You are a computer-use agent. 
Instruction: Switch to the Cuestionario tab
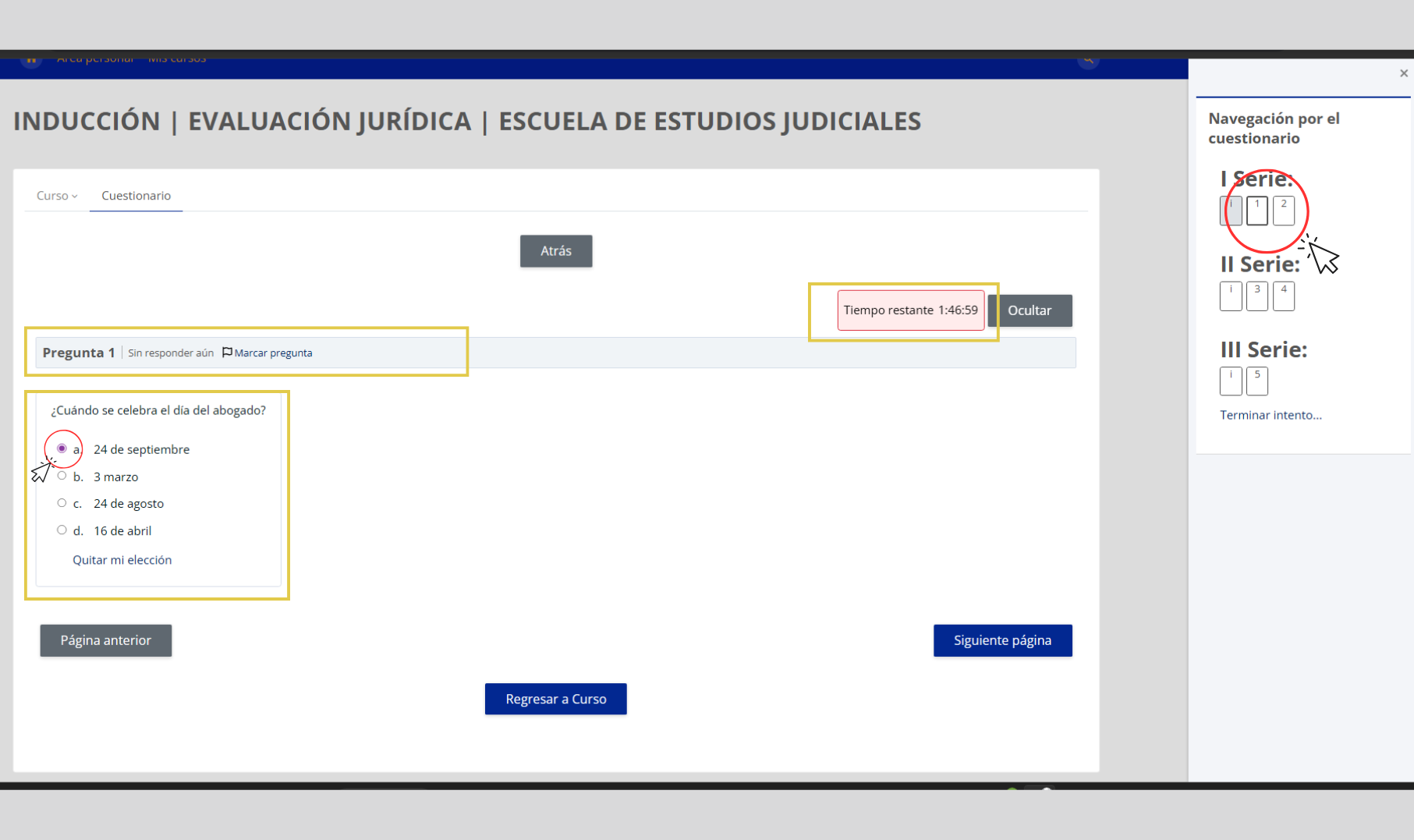coord(136,195)
